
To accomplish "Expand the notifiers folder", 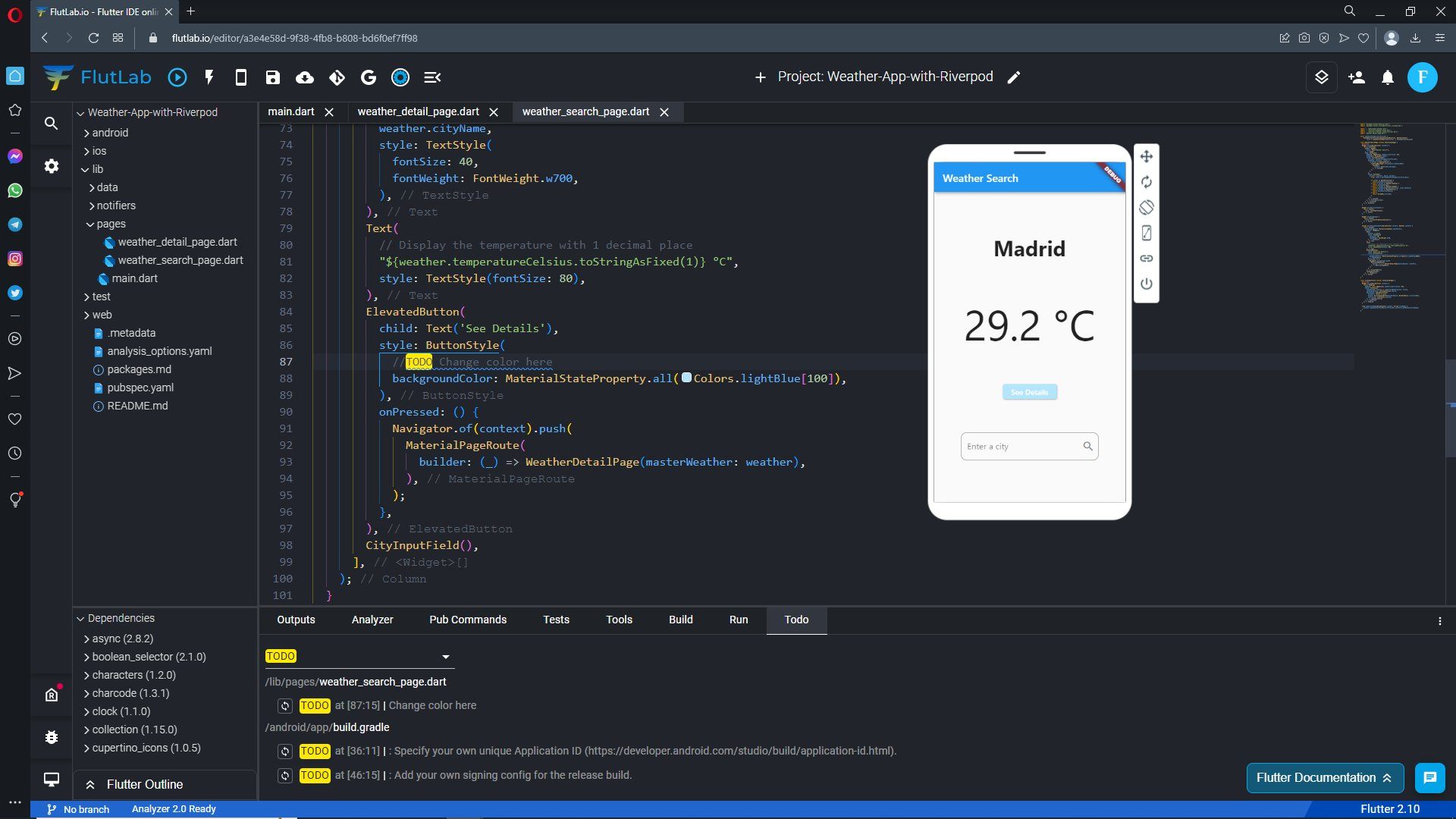I will [x=91, y=206].
